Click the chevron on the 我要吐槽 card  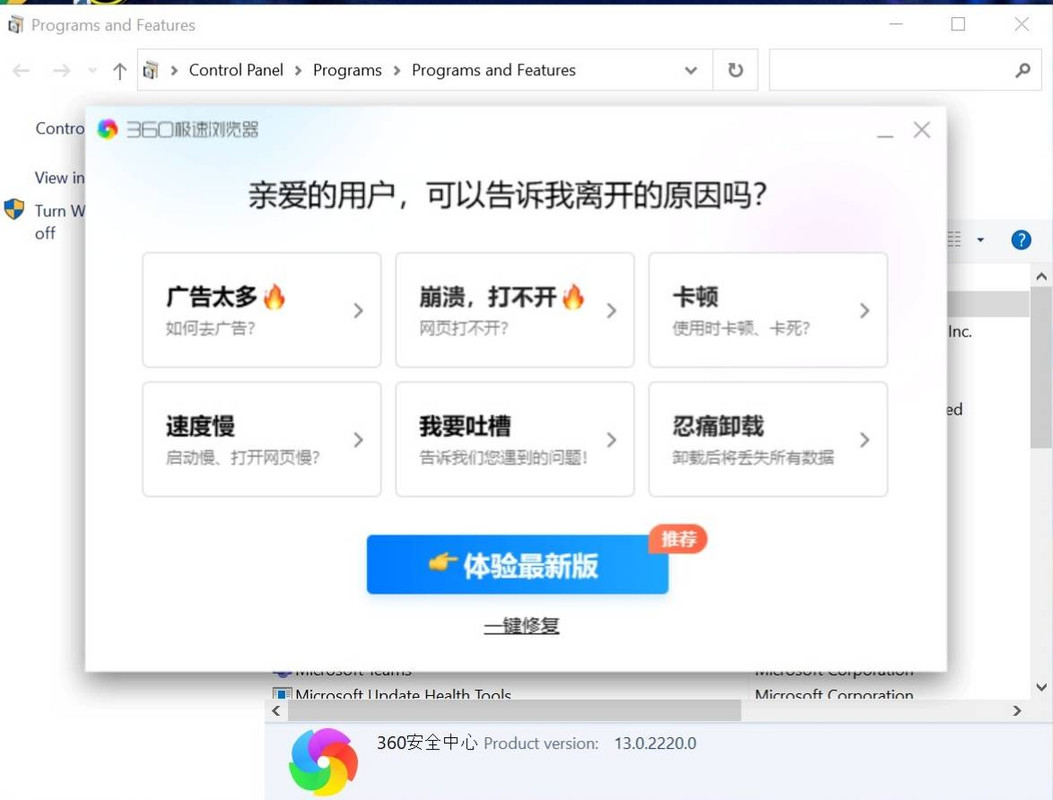pyautogui.click(x=611, y=440)
